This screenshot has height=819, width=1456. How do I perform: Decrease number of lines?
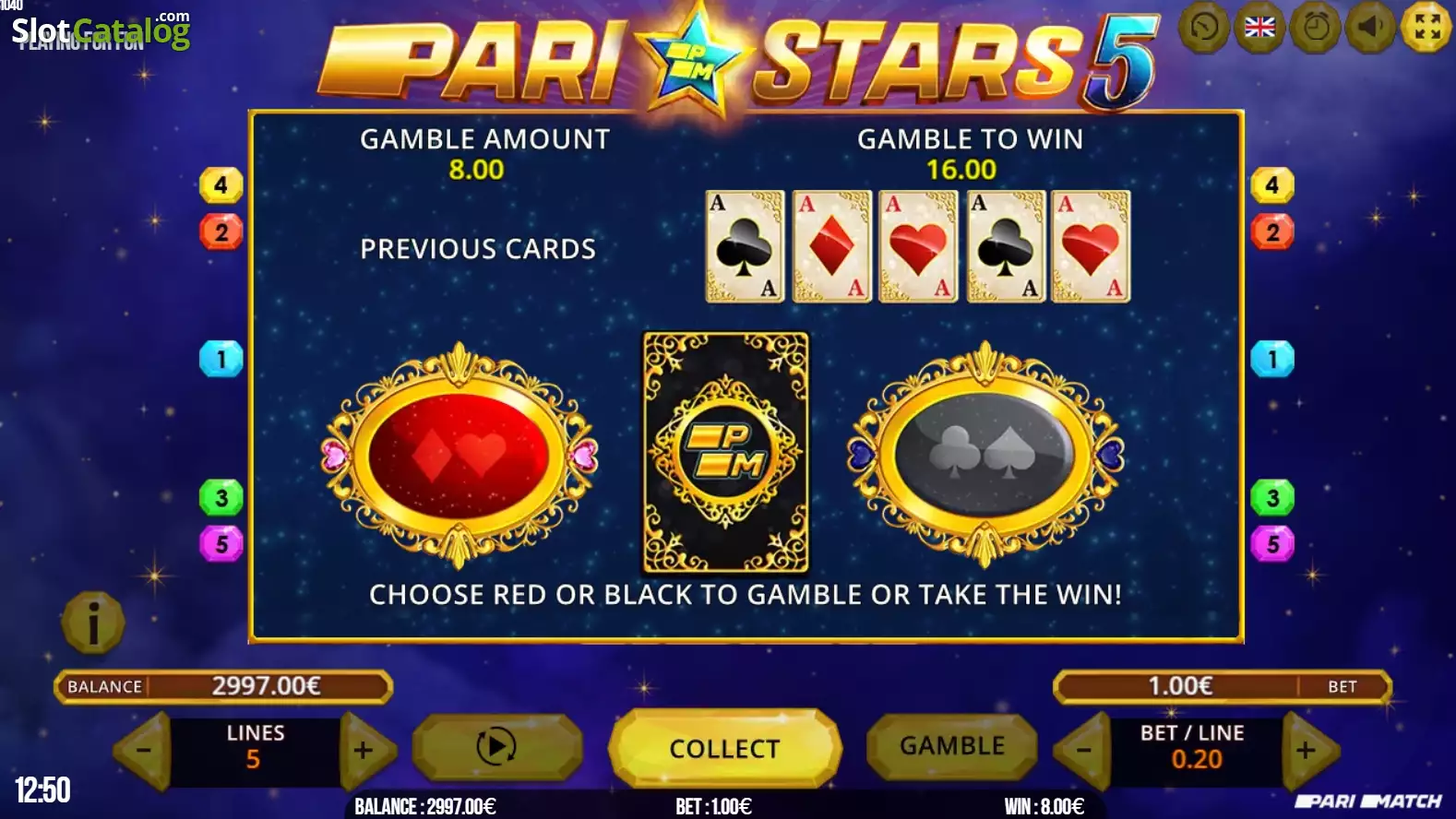pyautogui.click(x=143, y=751)
